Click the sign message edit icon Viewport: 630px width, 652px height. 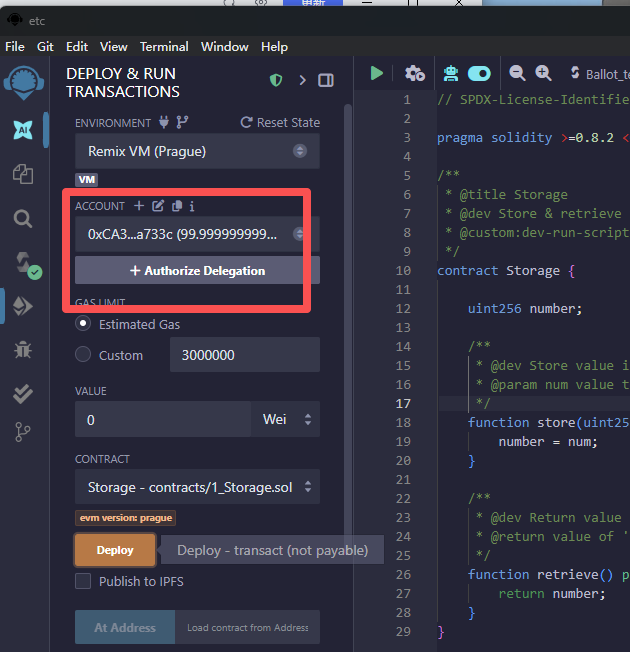(x=158, y=206)
